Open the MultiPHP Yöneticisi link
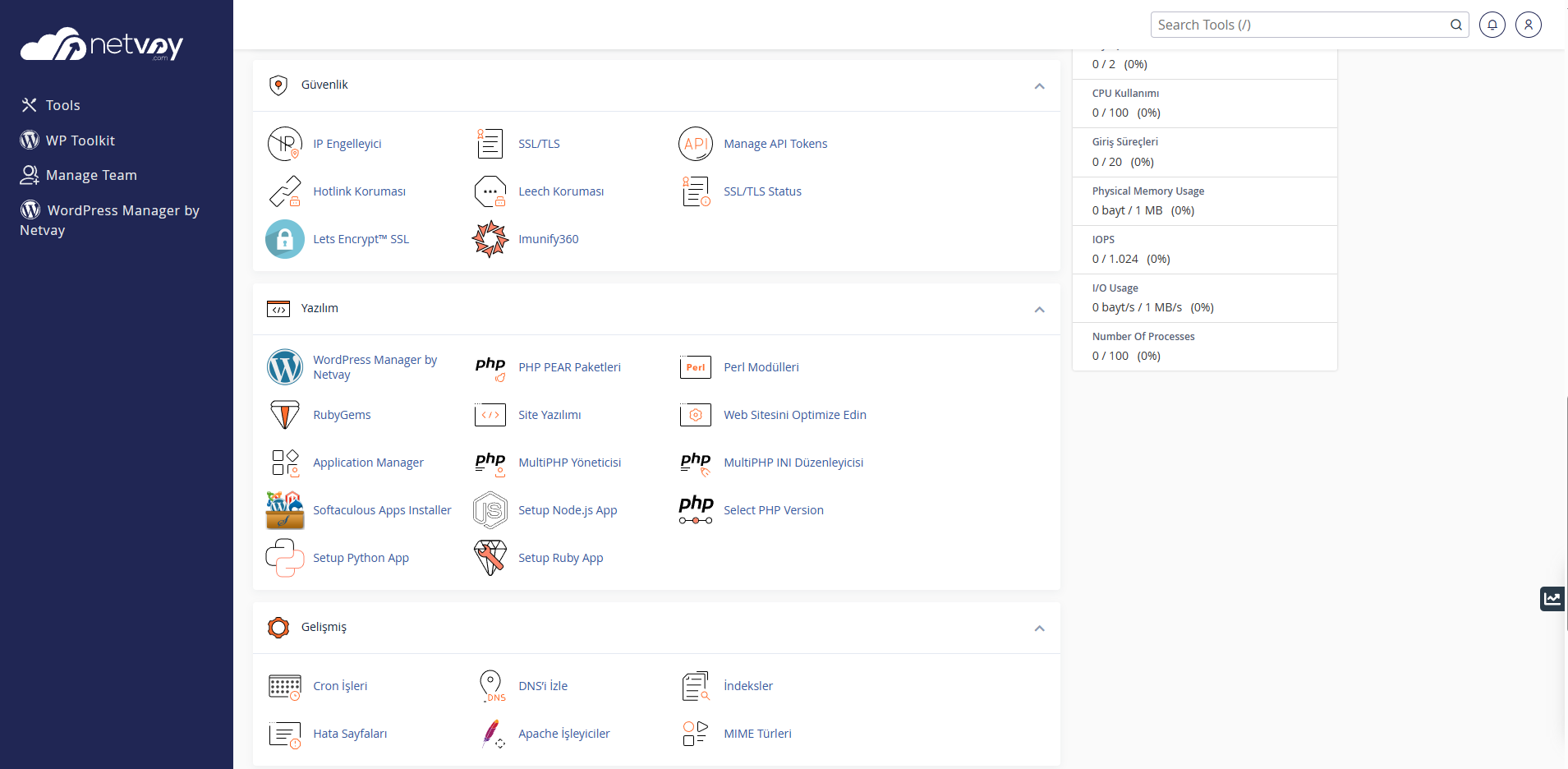Screen dimensions: 1568x769 (569, 462)
